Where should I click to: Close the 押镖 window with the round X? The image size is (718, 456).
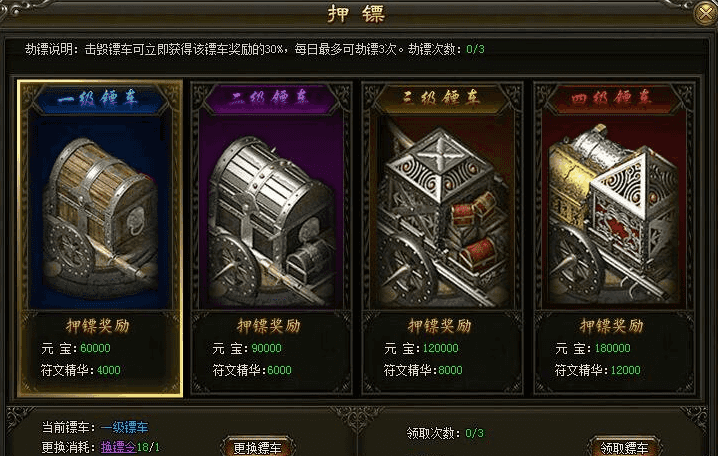tap(705, 13)
